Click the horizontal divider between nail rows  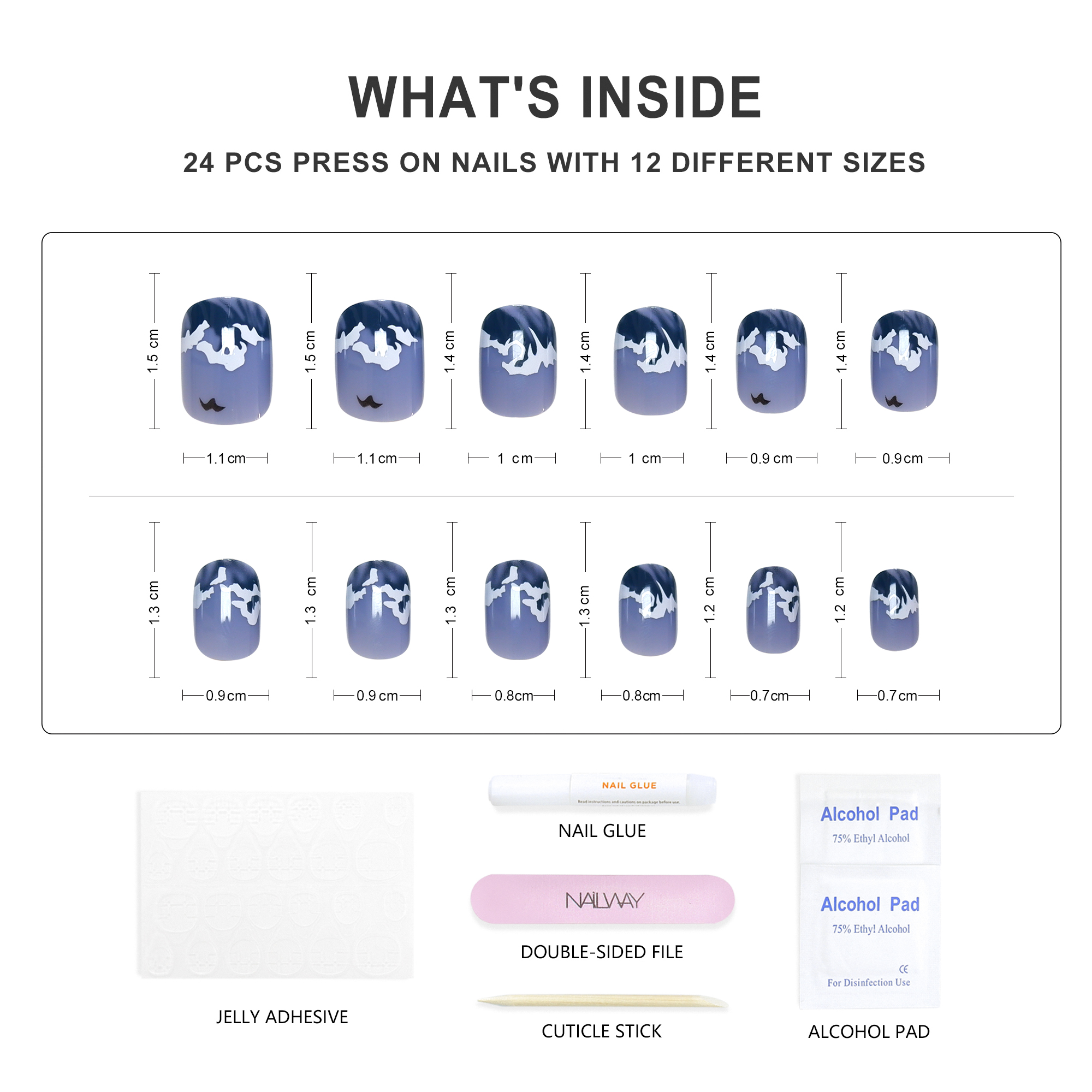click(551, 496)
